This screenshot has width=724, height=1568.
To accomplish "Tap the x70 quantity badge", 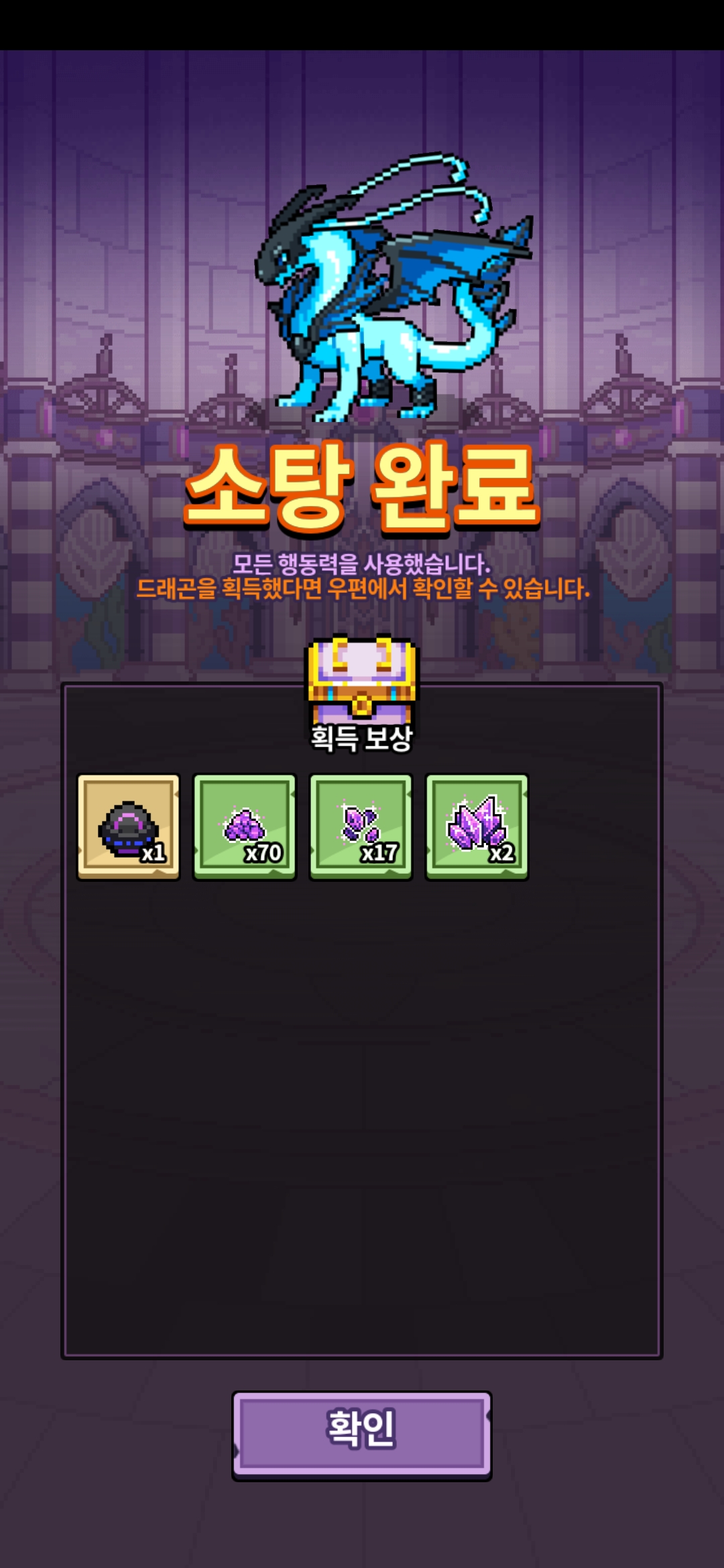I will pos(263,853).
